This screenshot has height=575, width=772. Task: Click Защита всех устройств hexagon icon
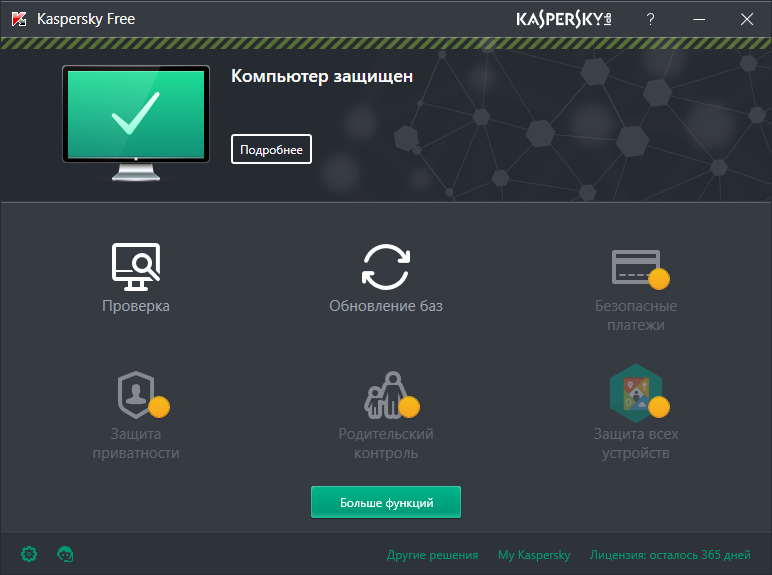636,394
